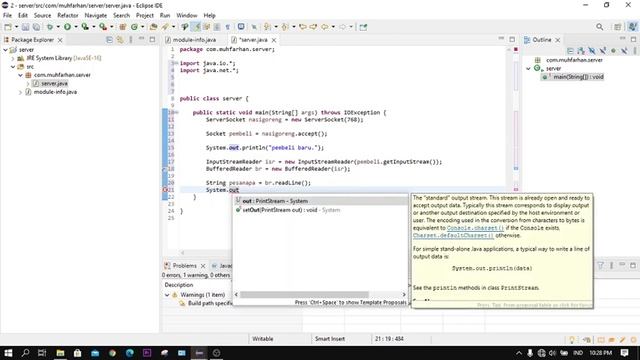Click the New file toolbar icon
This screenshot has width=640, height=360.
8,27
